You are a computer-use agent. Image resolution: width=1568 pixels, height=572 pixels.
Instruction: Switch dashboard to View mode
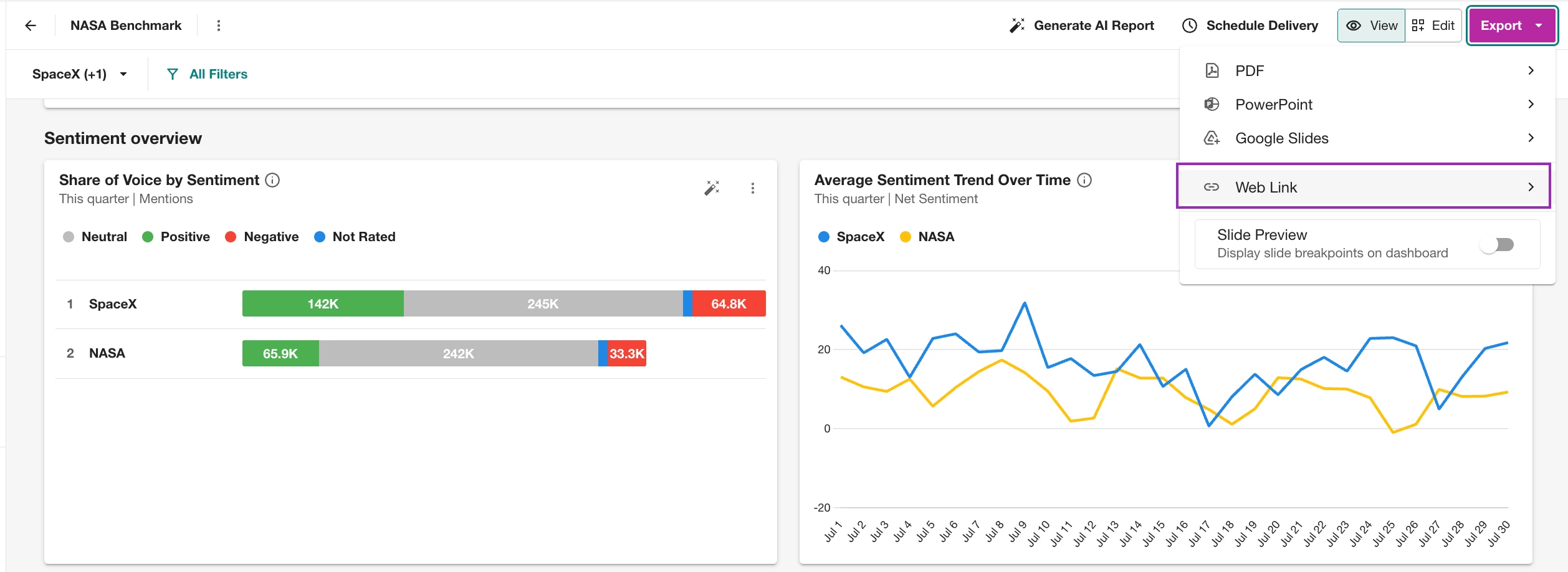(1372, 26)
